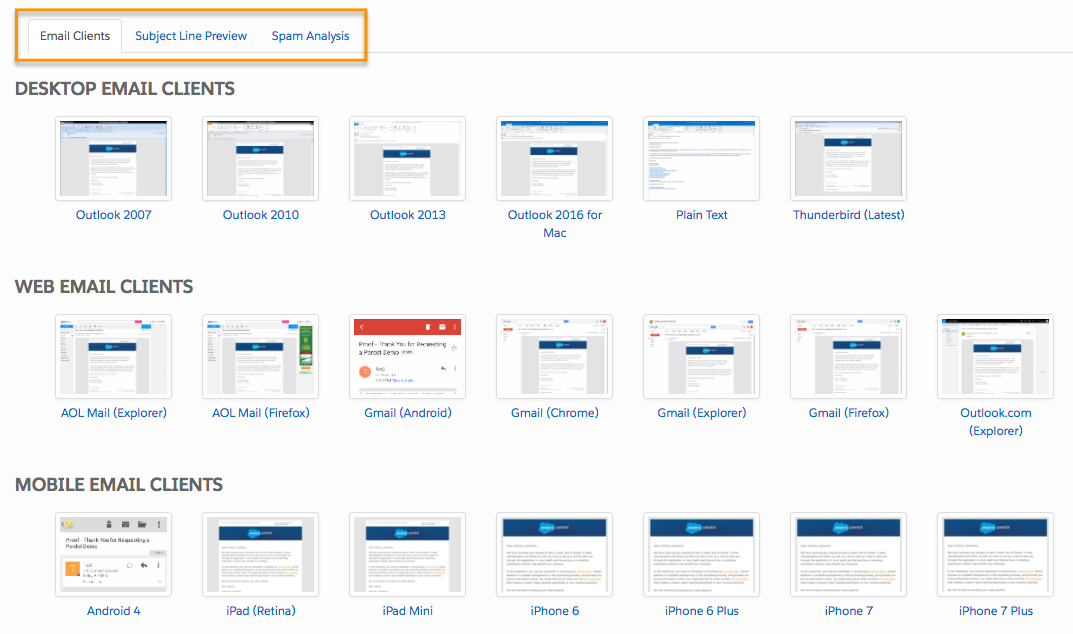The height and width of the screenshot is (634, 1073).
Task: Open the Outlook 2016 for Mac thumbnail
Action: (x=554, y=159)
